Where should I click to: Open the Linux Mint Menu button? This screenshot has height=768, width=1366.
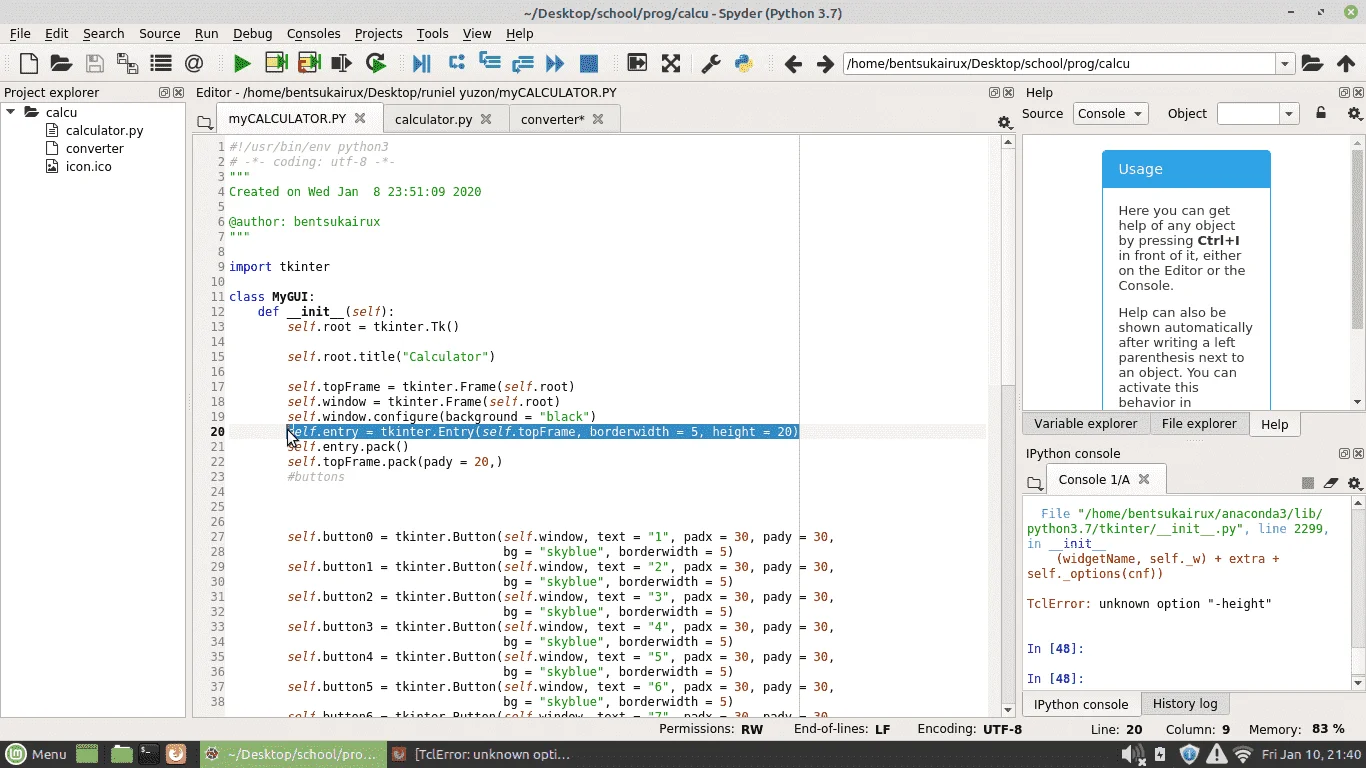[x=36, y=754]
